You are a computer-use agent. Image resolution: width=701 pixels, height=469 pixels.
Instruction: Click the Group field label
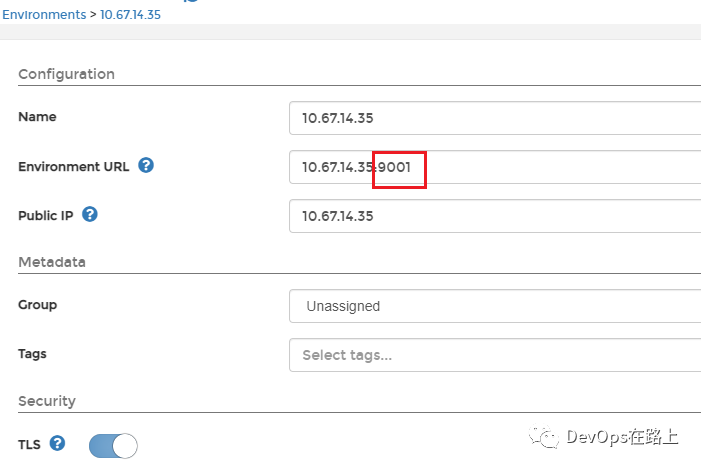(x=37, y=304)
